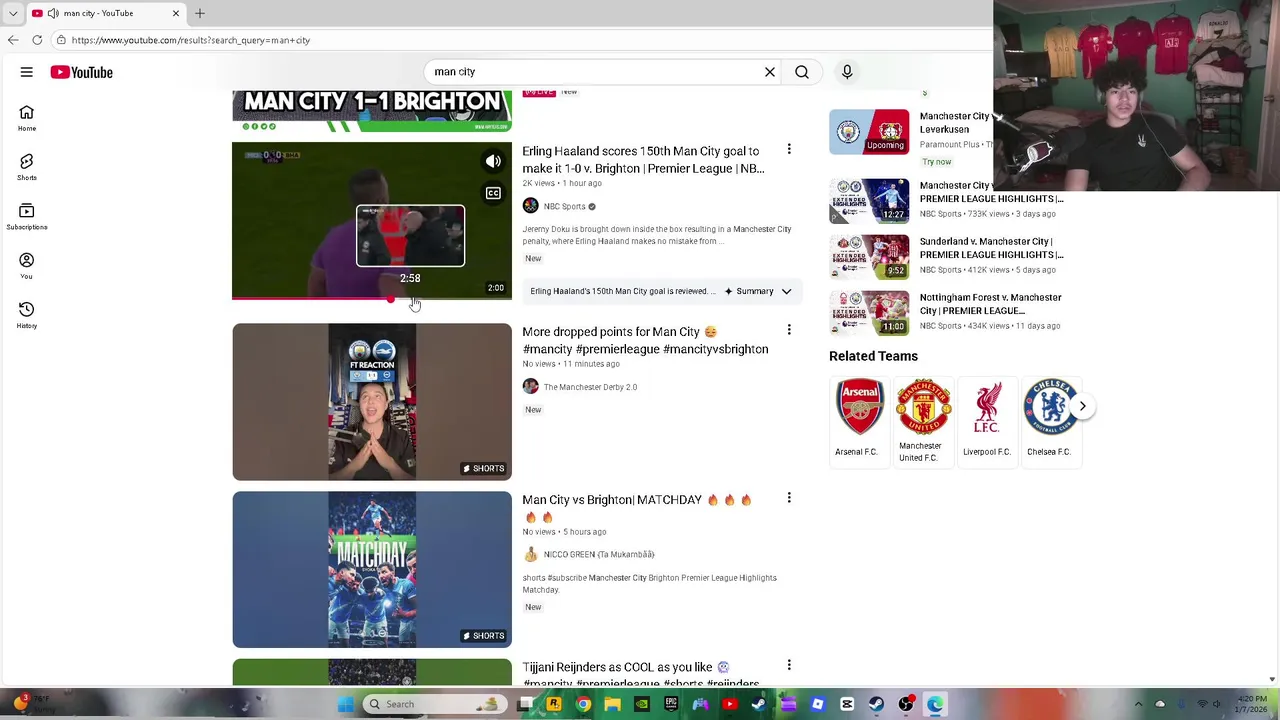Open the Windows Start menu
Image resolution: width=1280 pixels, height=720 pixels.
pos(345,704)
